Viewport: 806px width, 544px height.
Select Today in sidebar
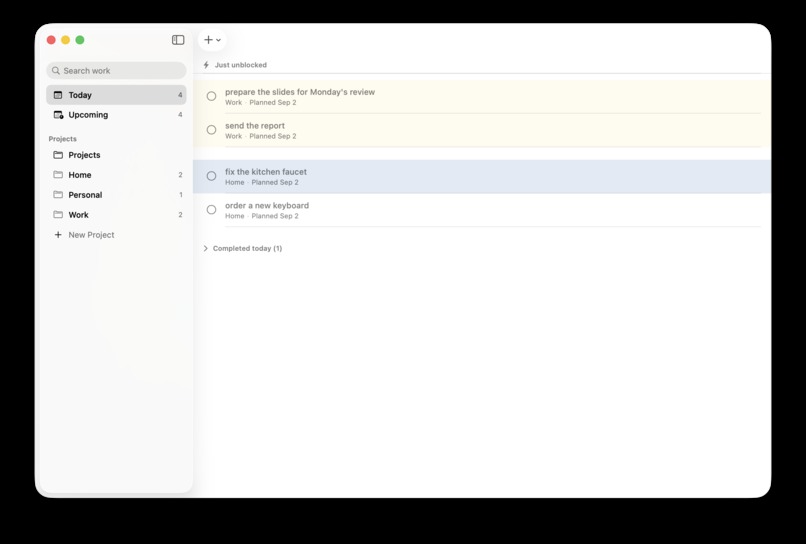click(x=116, y=95)
